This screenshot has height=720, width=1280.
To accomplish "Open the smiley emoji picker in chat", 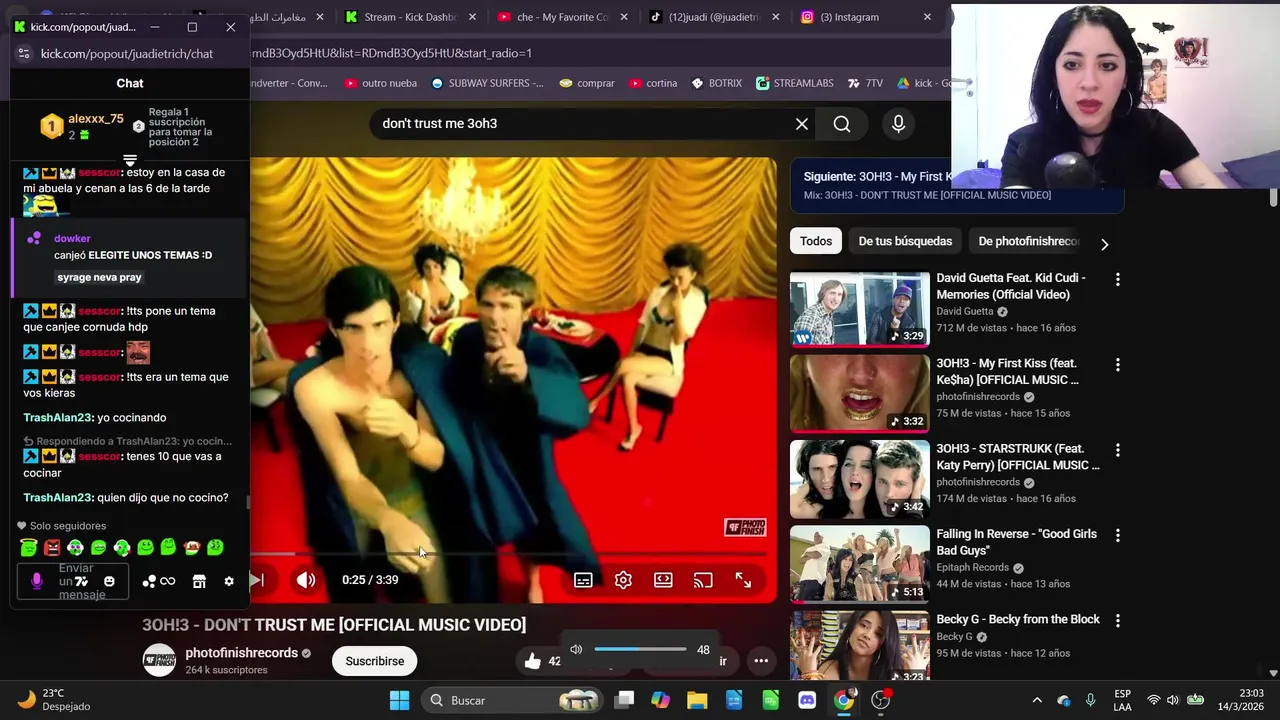I will coord(109,581).
